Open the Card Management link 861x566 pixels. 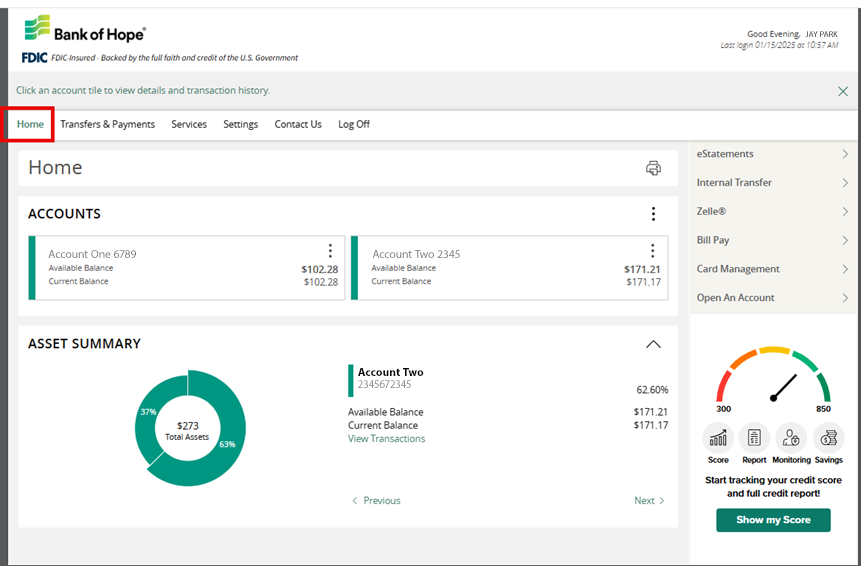click(x=738, y=269)
